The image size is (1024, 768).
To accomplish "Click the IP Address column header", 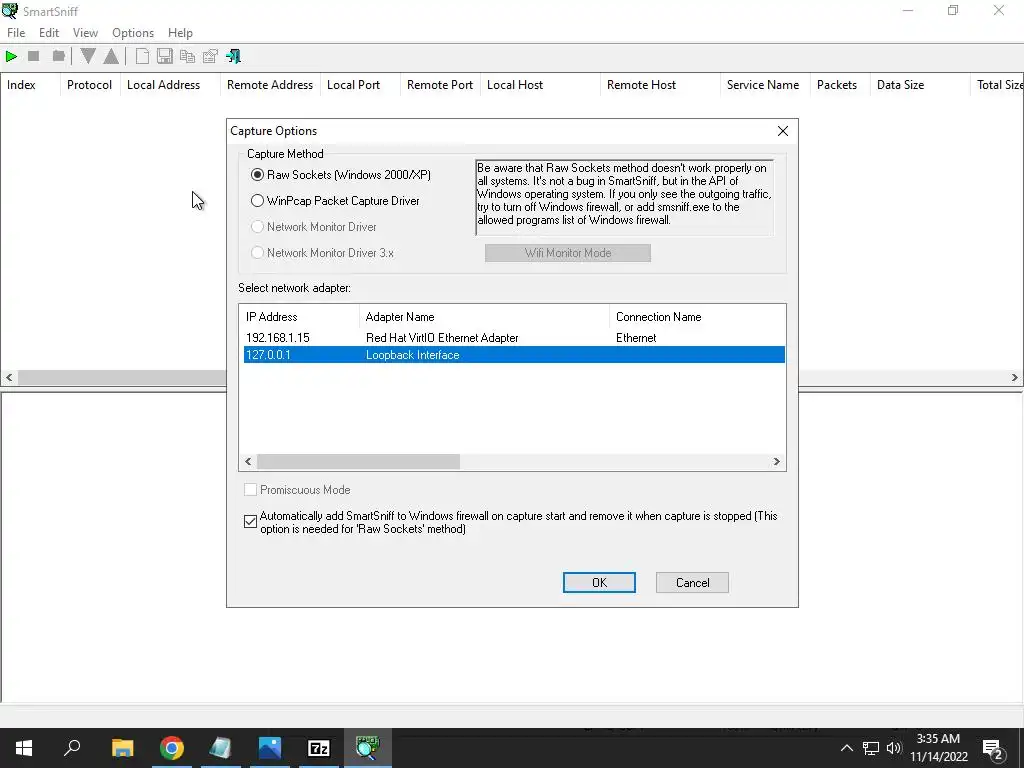I will pyautogui.click(x=299, y=317).
